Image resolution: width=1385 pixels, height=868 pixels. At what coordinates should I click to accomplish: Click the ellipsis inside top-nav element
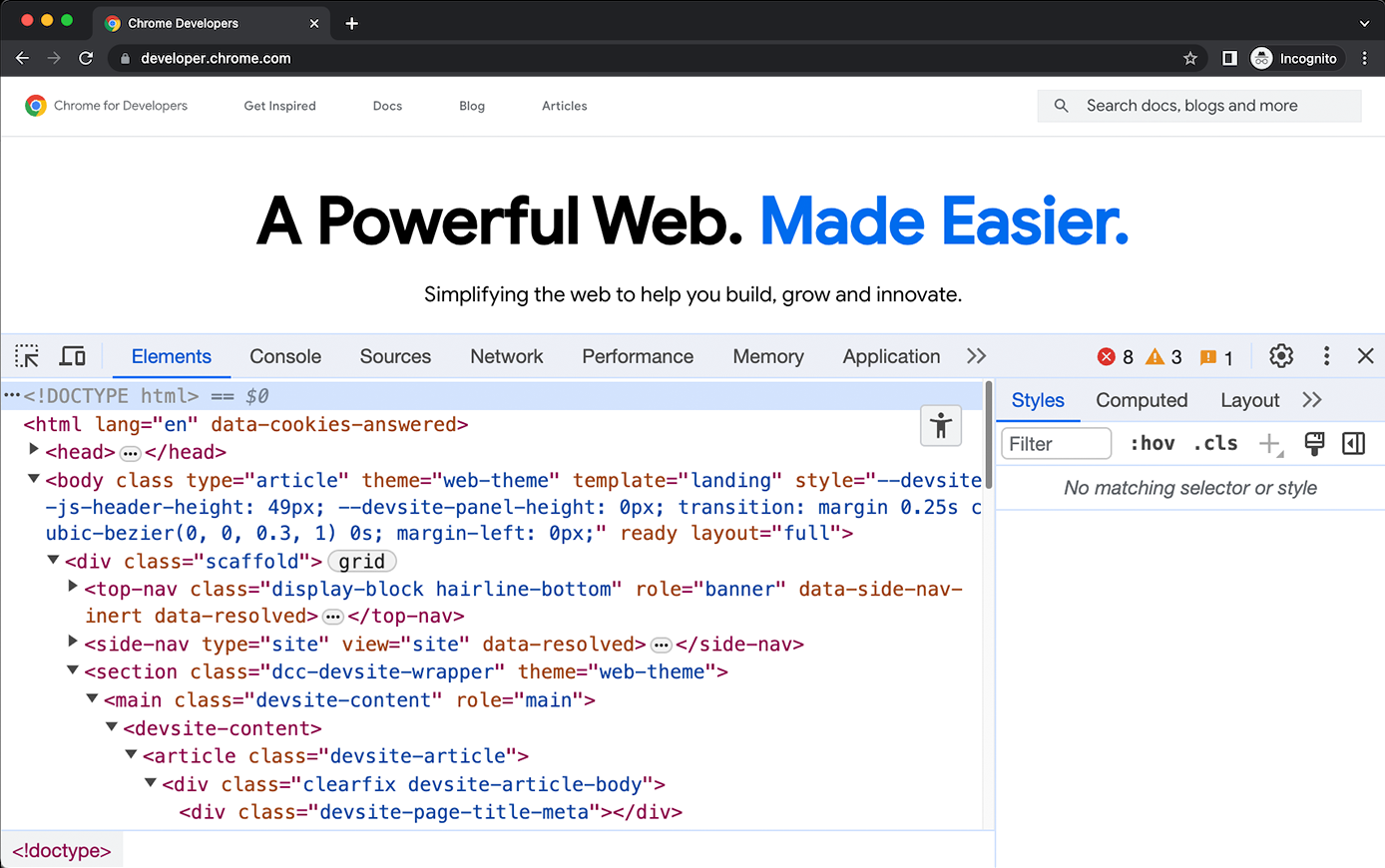click(x=333, y=617)
